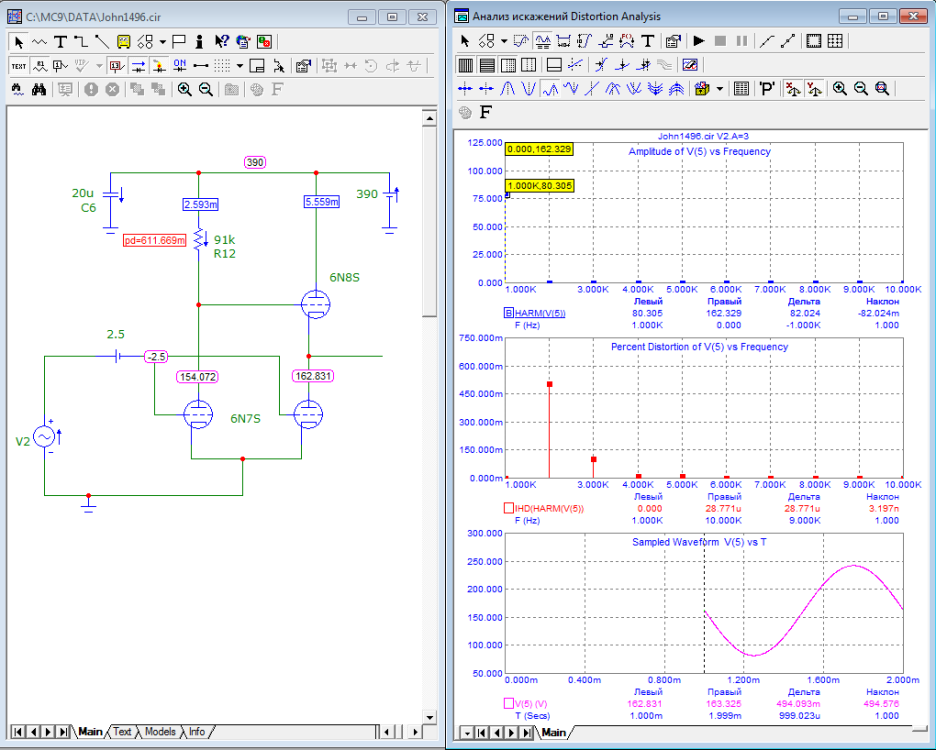Click the binoculars Find icon
The width and height of the screenshot is (936, 750).
click(39, 89)
